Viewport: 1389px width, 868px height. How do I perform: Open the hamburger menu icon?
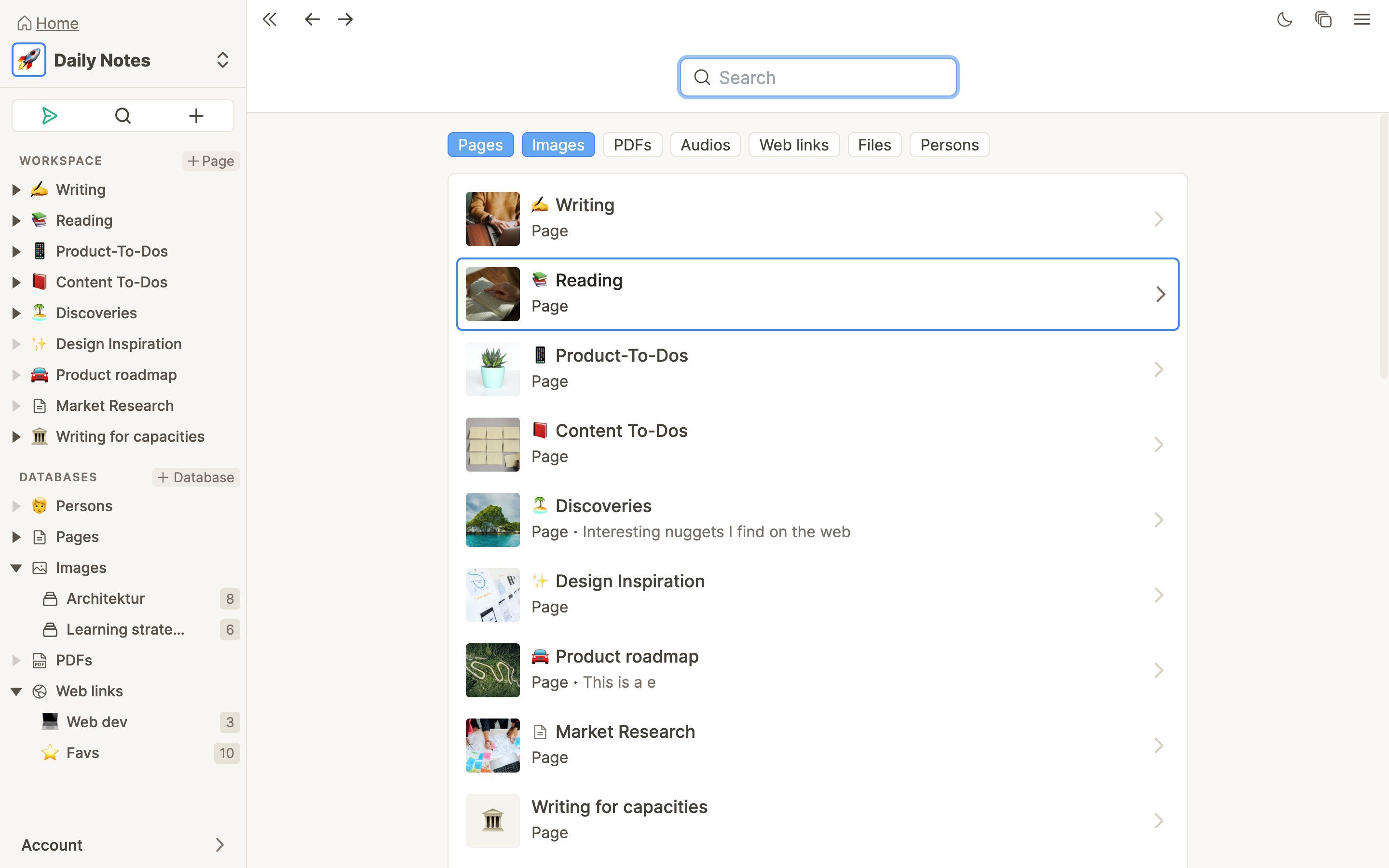click(1362, 19)
